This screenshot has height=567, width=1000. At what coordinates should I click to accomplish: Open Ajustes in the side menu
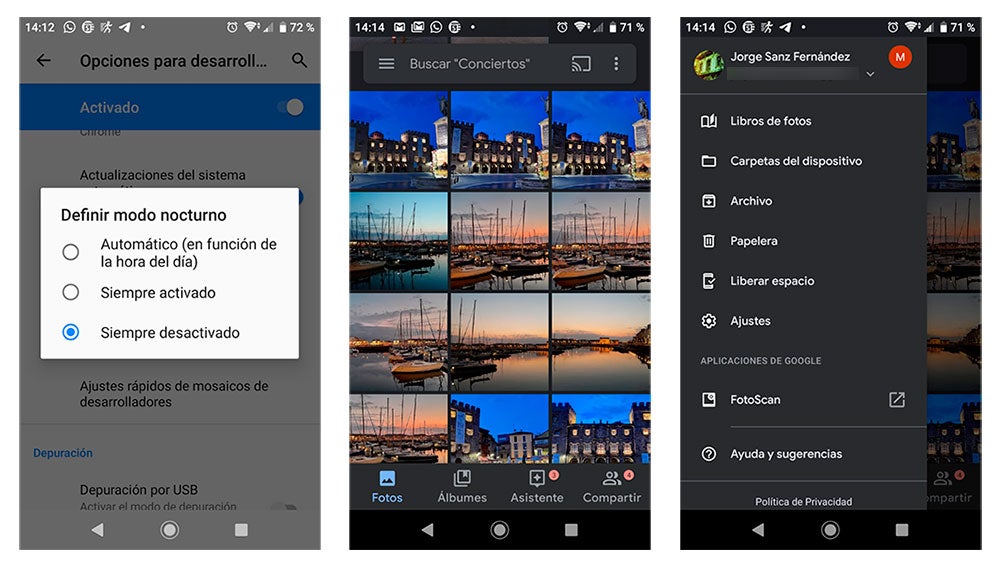click(x=750, y=321)
